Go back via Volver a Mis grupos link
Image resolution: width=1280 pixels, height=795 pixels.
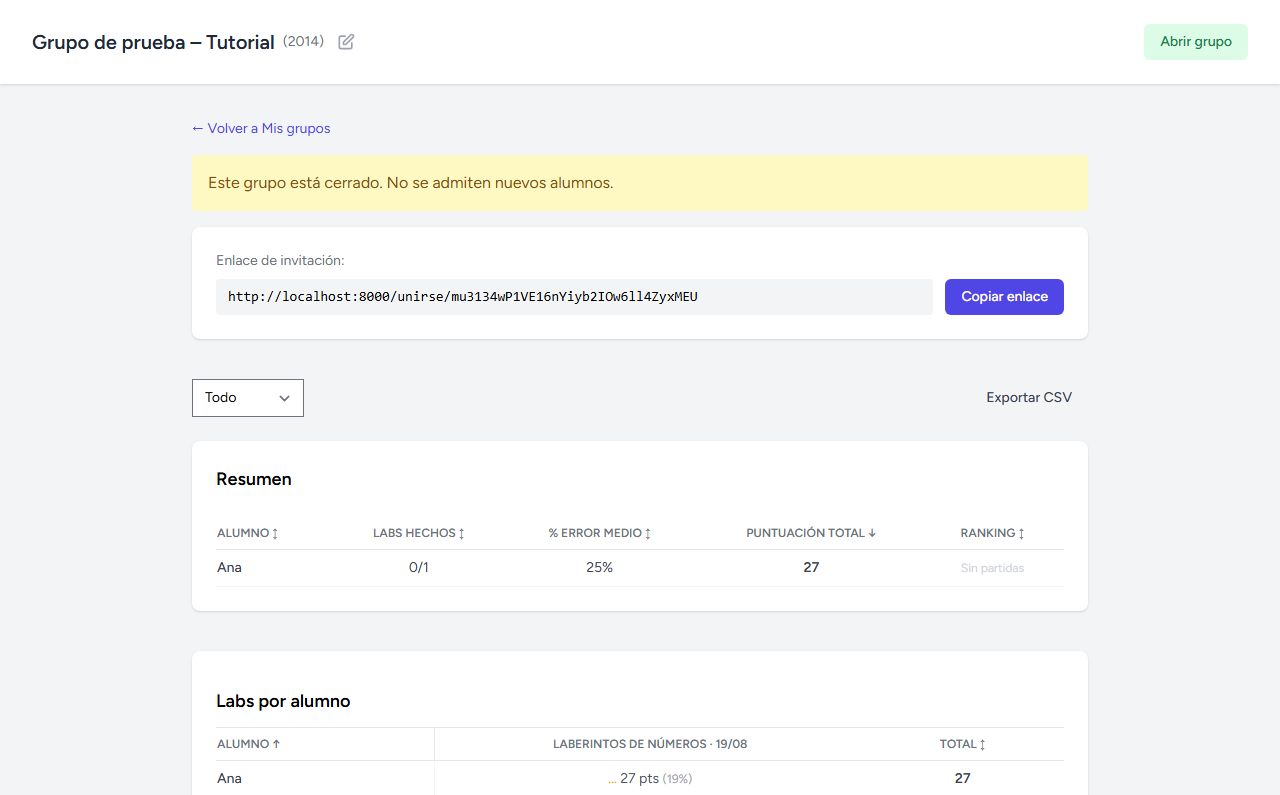(261, 128)
